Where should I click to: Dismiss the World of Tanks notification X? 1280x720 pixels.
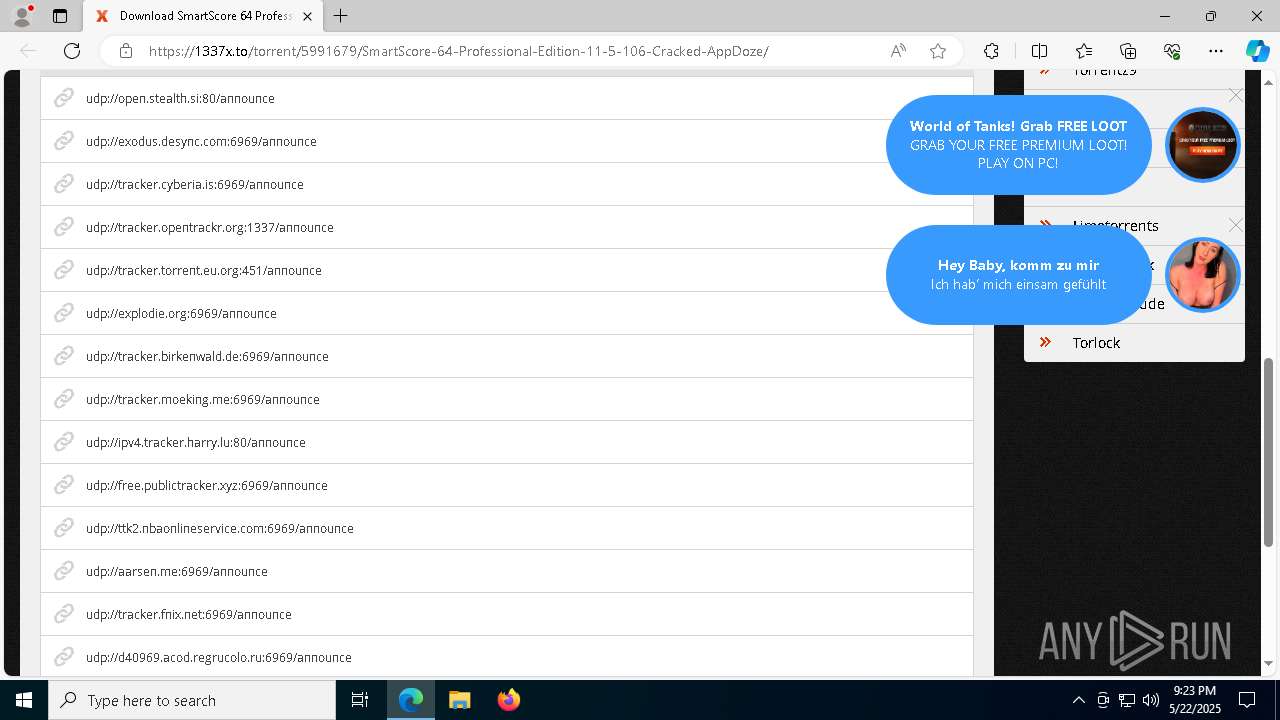pos(1236,95)
